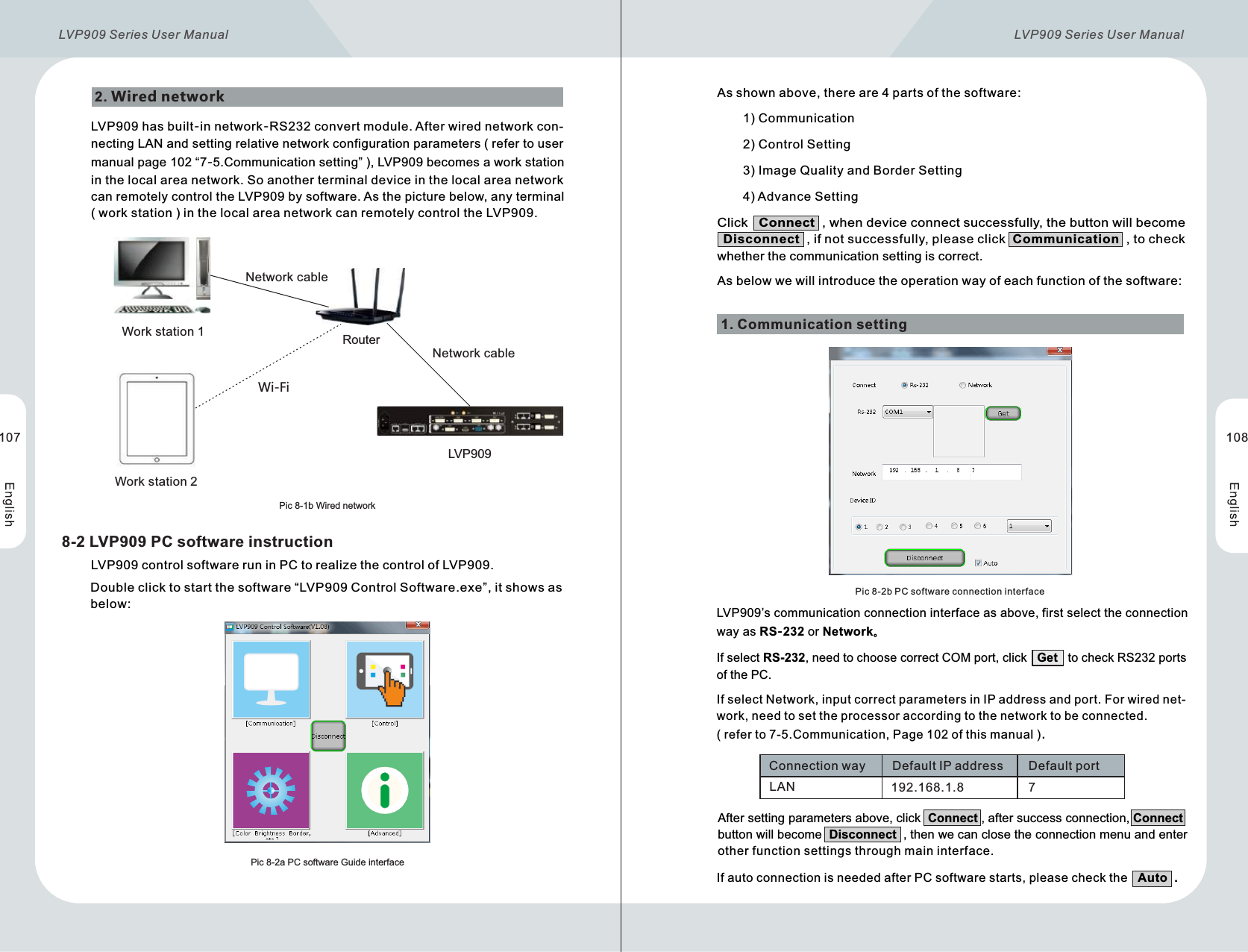The width and height of the screenshot is (1248, 952).
Task: Click the [Control] caption under the tablet icon
Action: coord(385,724)
